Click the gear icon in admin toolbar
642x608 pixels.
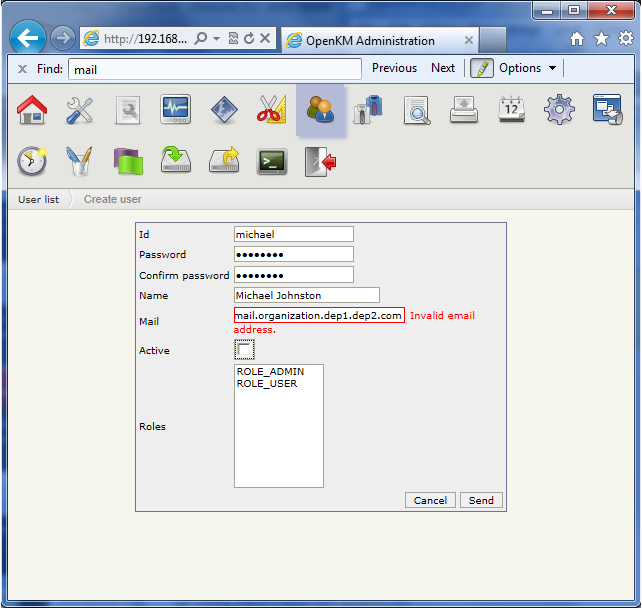pyautogui.click(x=559, y=110)
